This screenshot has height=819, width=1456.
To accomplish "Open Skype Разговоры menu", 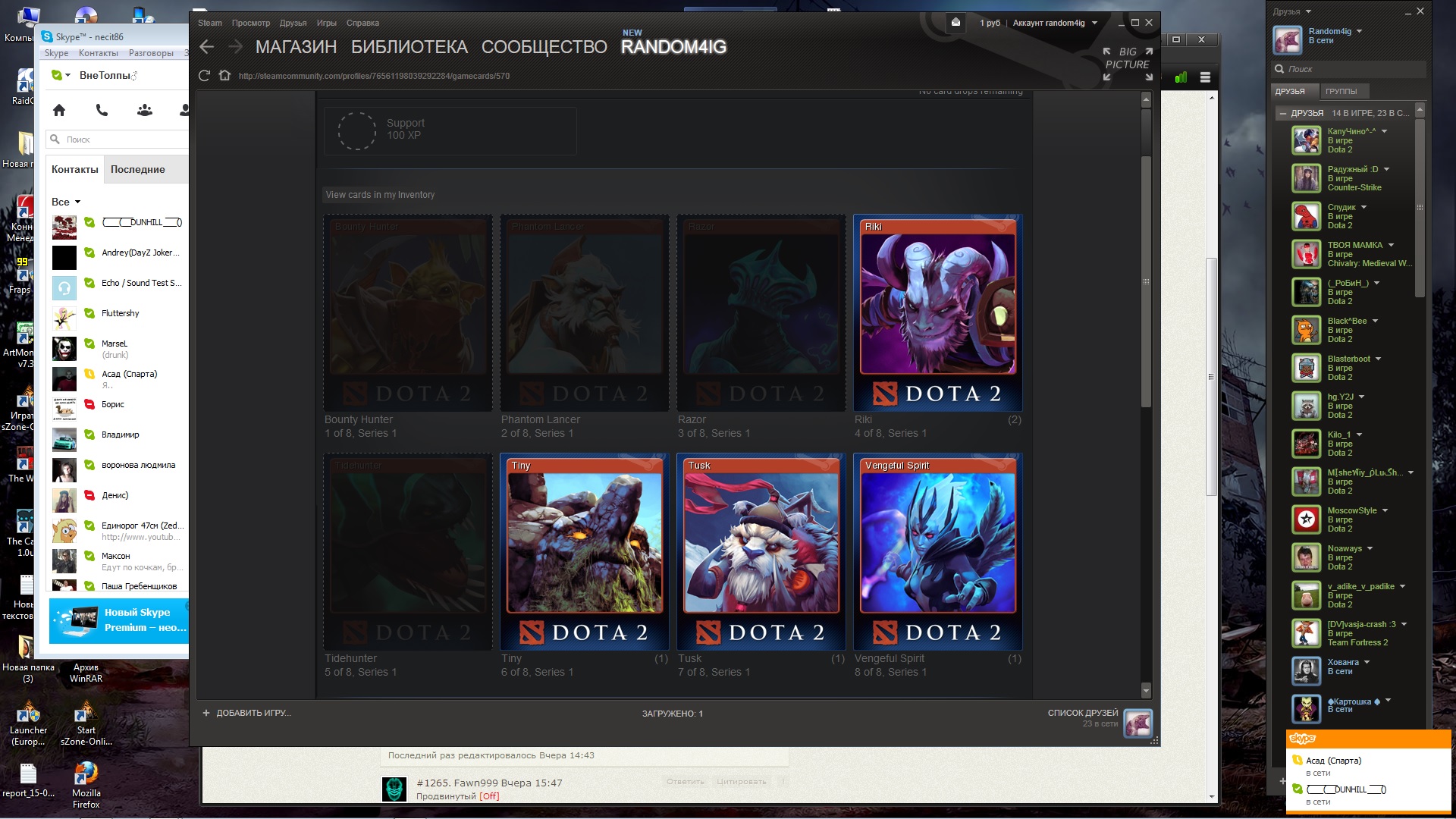I will click(151, 53).
